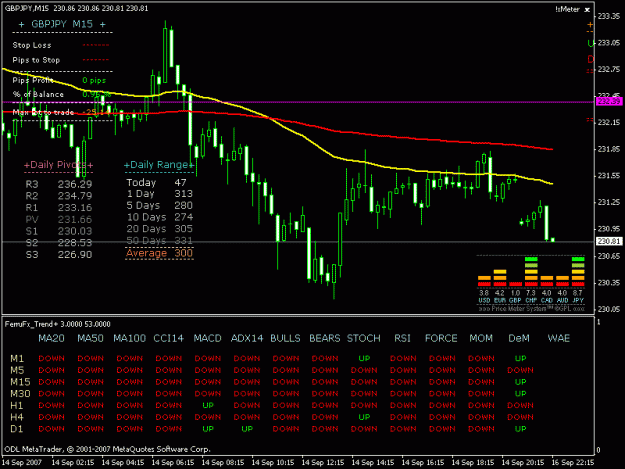The image size is (625, 469).
Task: Click the UP value in M1 STOCH cell
Action: [364, 358]
